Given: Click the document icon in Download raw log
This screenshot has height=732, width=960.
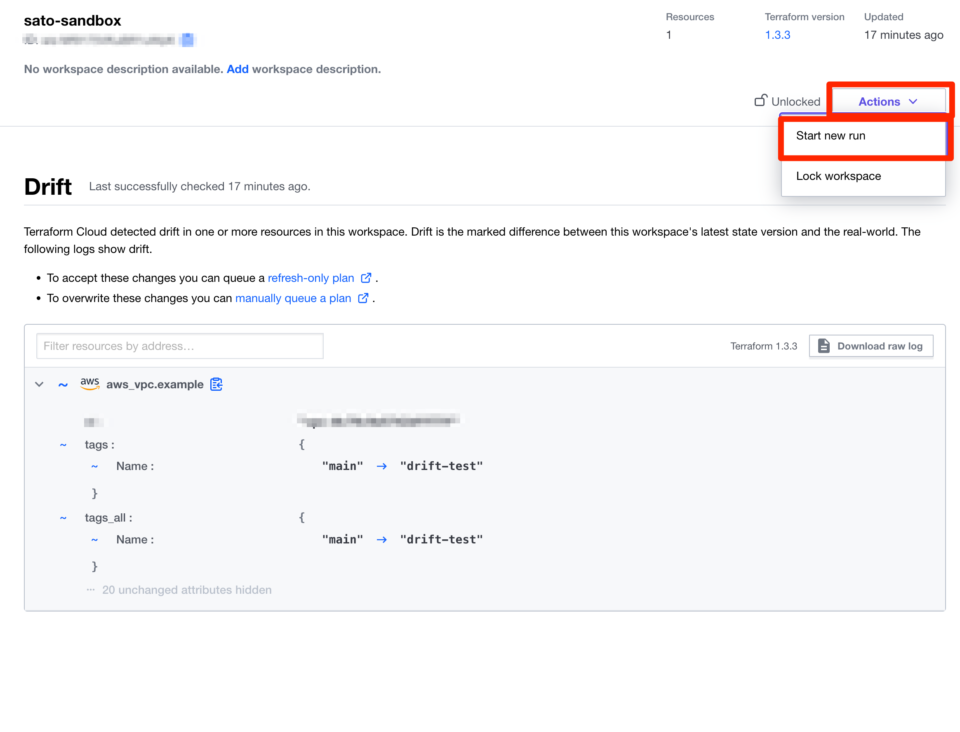Looking at the screenshot, I should click(x=824, y=346).
